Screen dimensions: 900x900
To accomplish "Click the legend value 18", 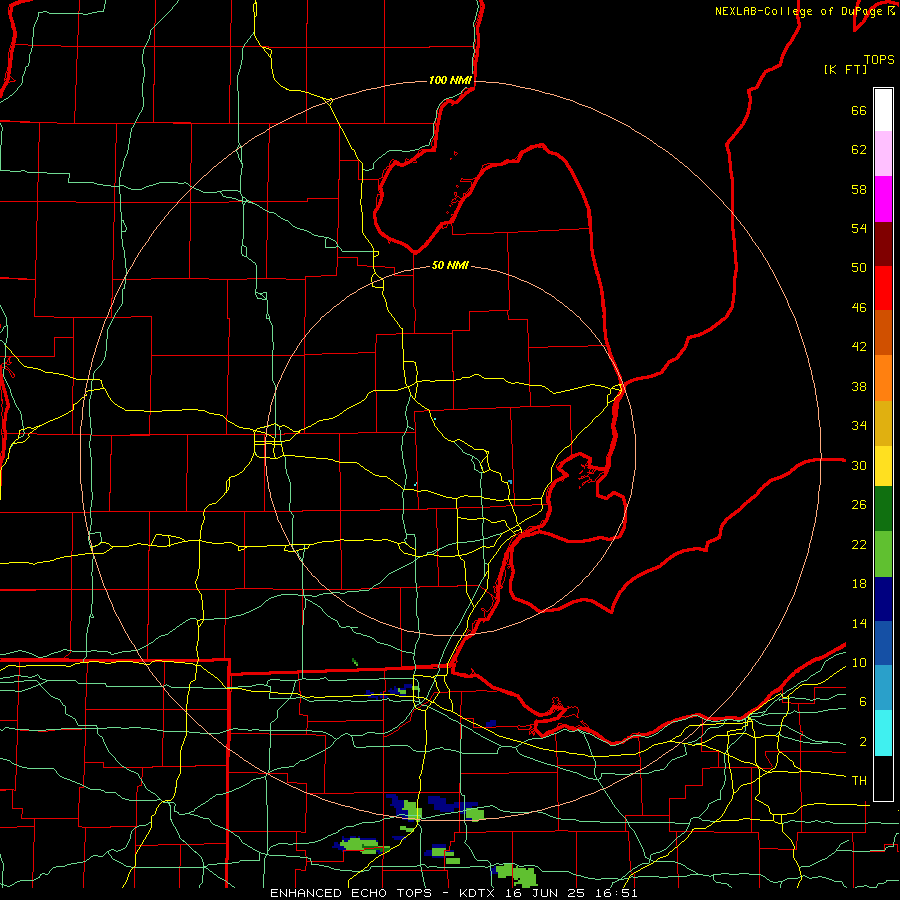I will coord(859,584).
